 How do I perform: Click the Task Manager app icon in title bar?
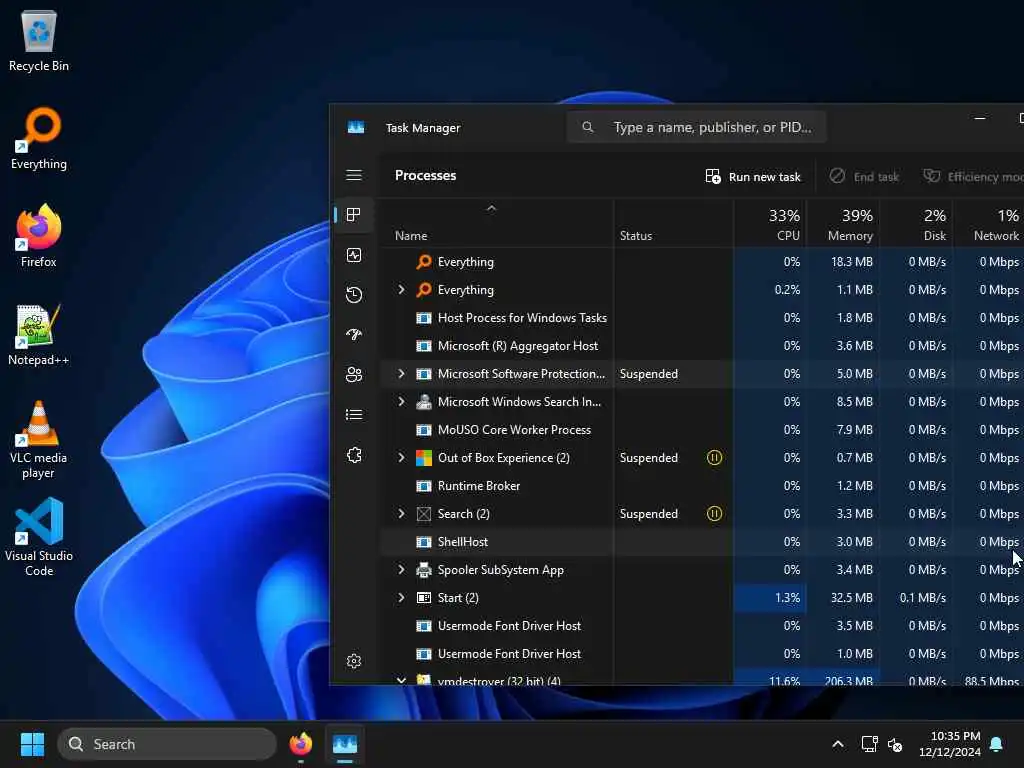tap(356, 127)
